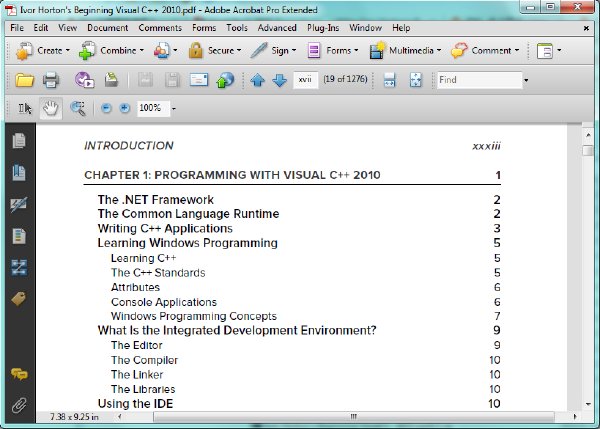This screenshot has height=429, width=600.
Task: Open the View menu
Action: pyautogui.click(x=68, y=28)
